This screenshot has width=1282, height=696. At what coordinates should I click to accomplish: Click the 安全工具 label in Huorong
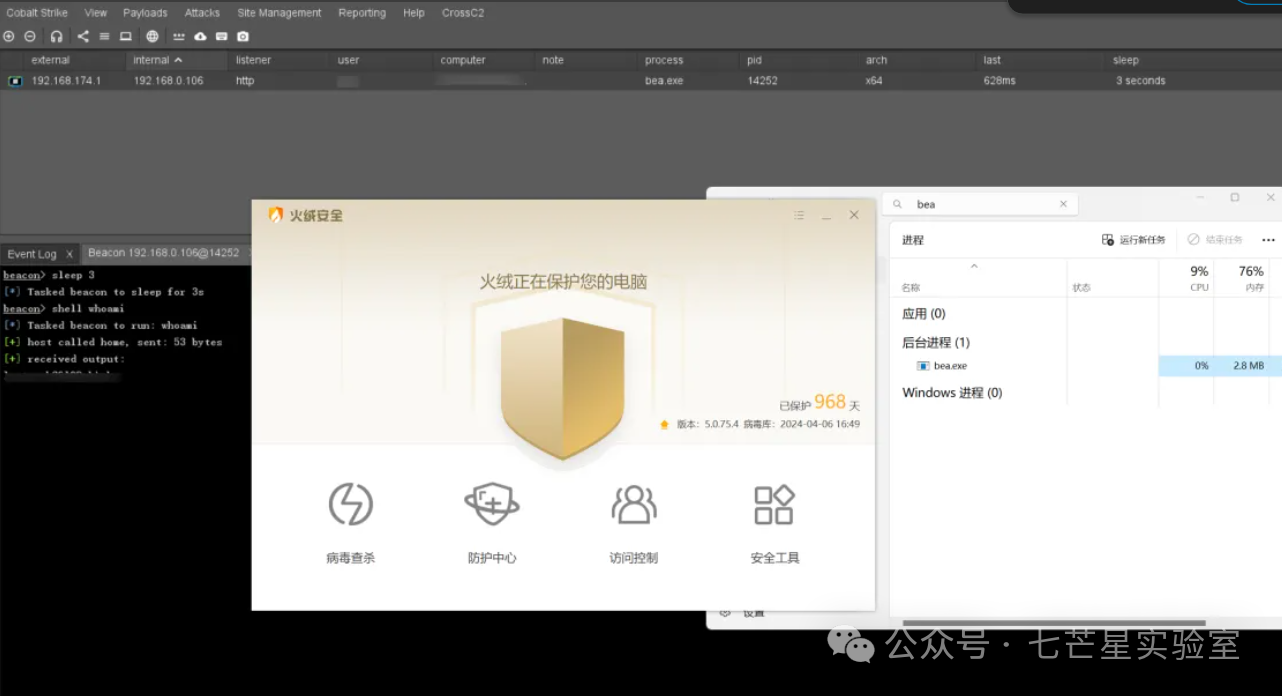775,558
